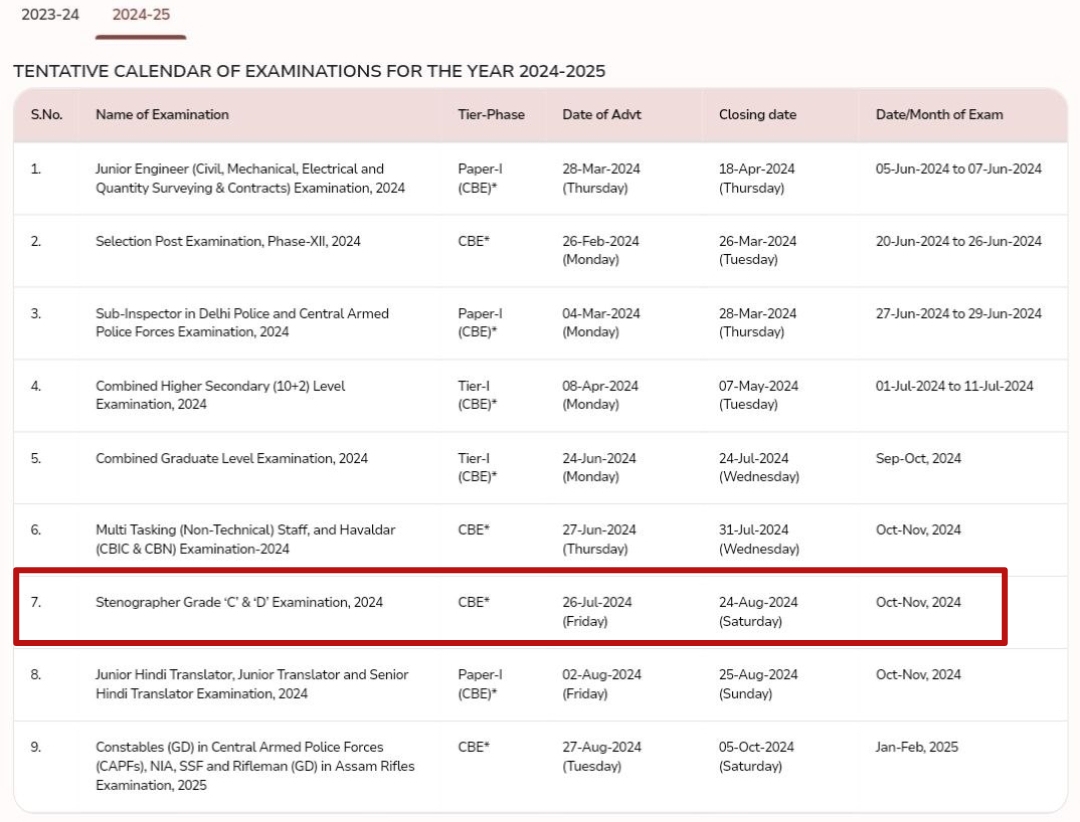Image resolution: width=1080 pixels, height=822 pixels.
Task: Click advt date '24-Jun-2024 (Monday)'
Action: point(599,467)
